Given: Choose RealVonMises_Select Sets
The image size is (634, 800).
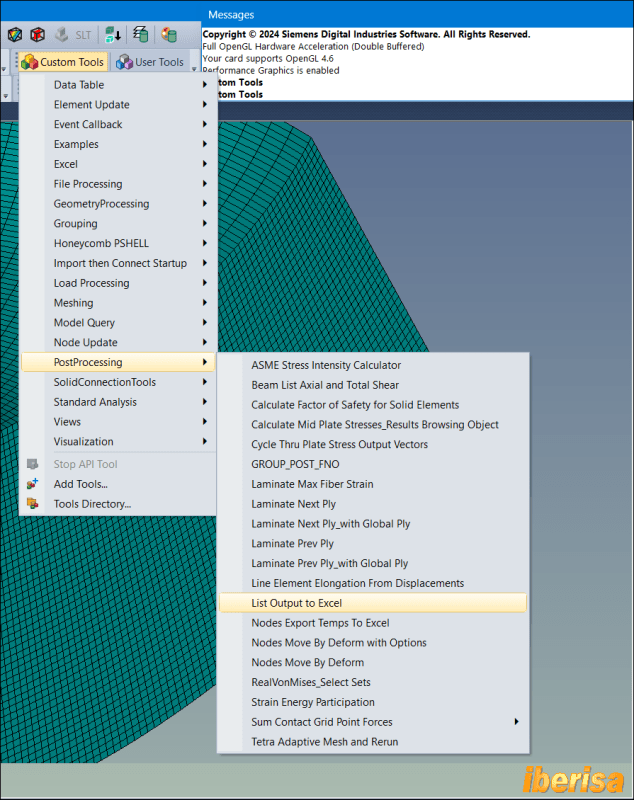Looking at the screenshot, I should point(373,683).
